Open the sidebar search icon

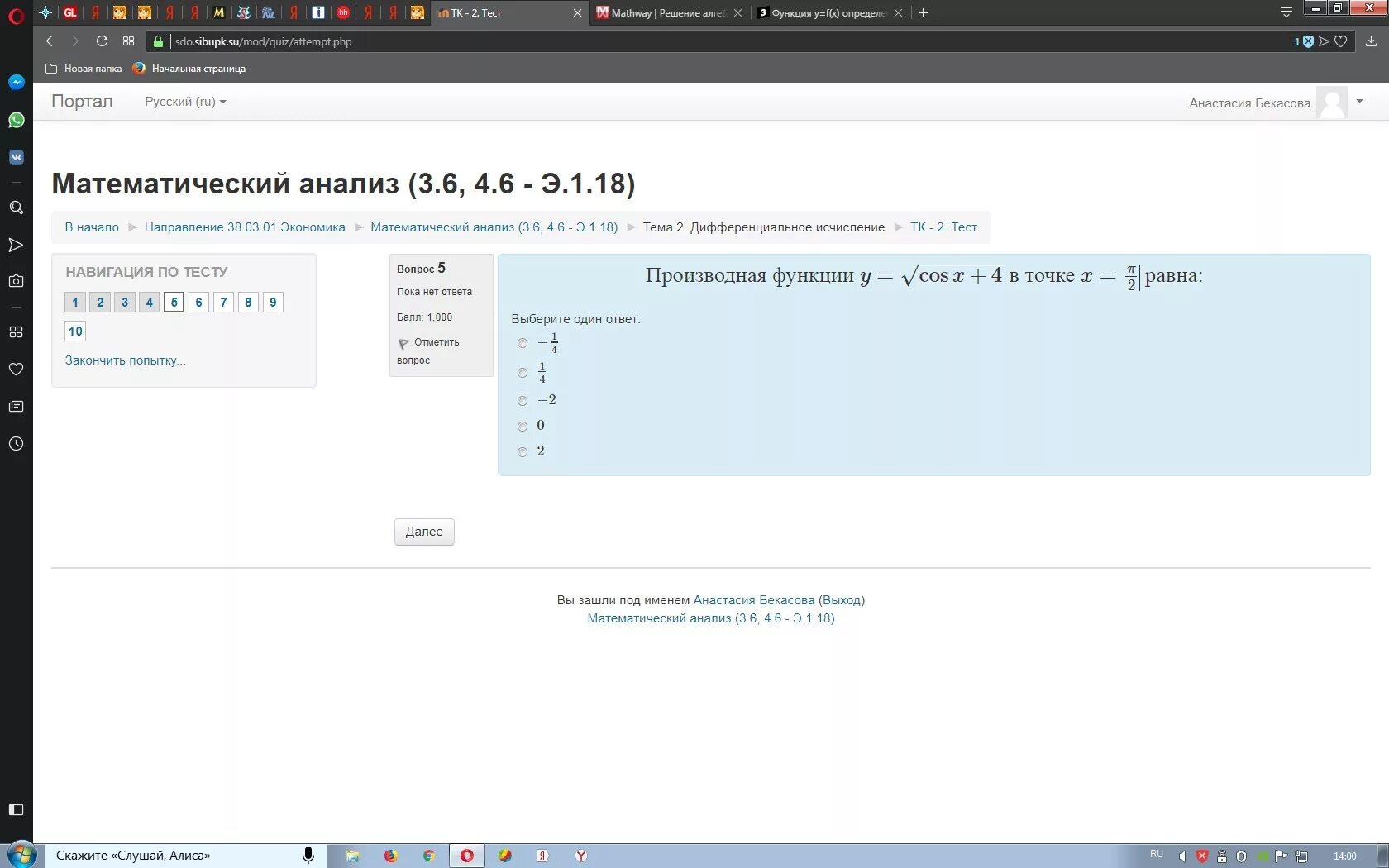[x=16, y=207]
